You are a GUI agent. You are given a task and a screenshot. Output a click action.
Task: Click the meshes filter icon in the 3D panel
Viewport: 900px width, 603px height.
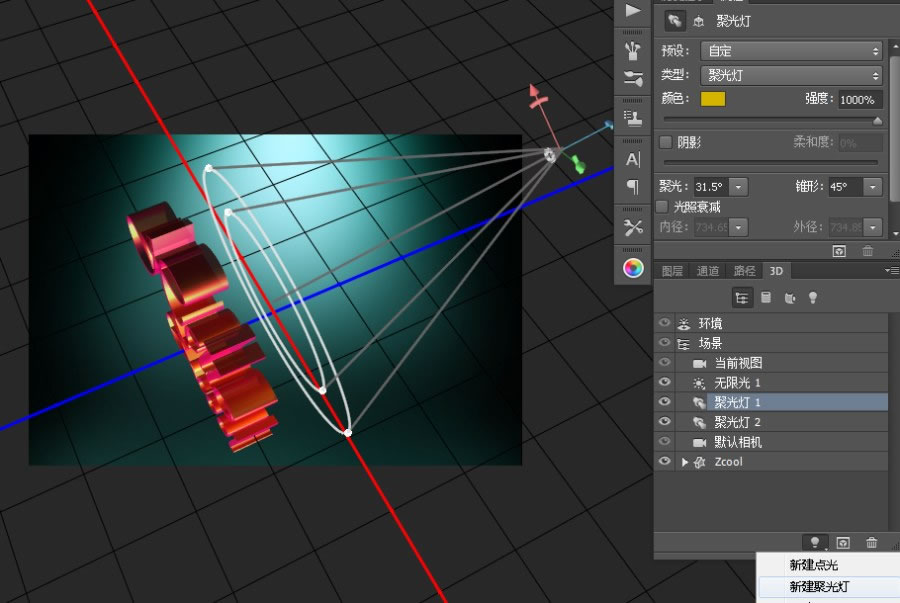765,297
